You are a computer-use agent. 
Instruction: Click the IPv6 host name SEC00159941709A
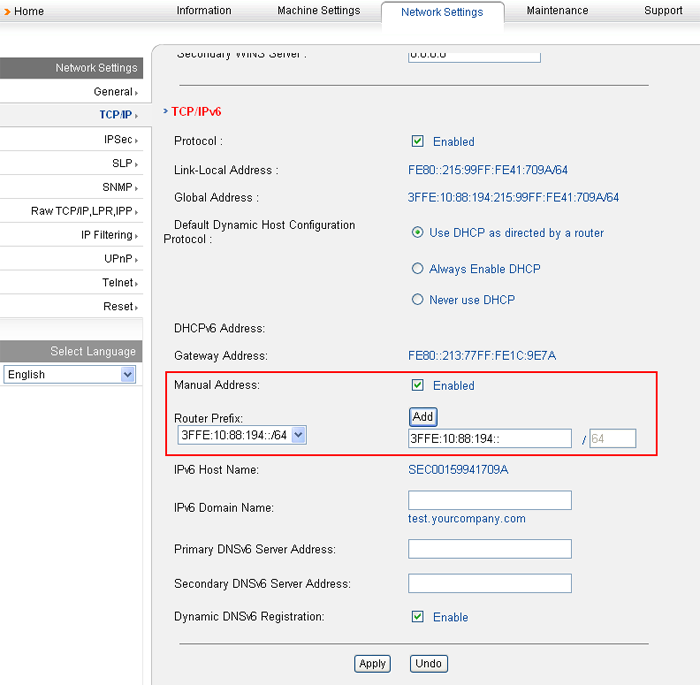coord(458,470)
